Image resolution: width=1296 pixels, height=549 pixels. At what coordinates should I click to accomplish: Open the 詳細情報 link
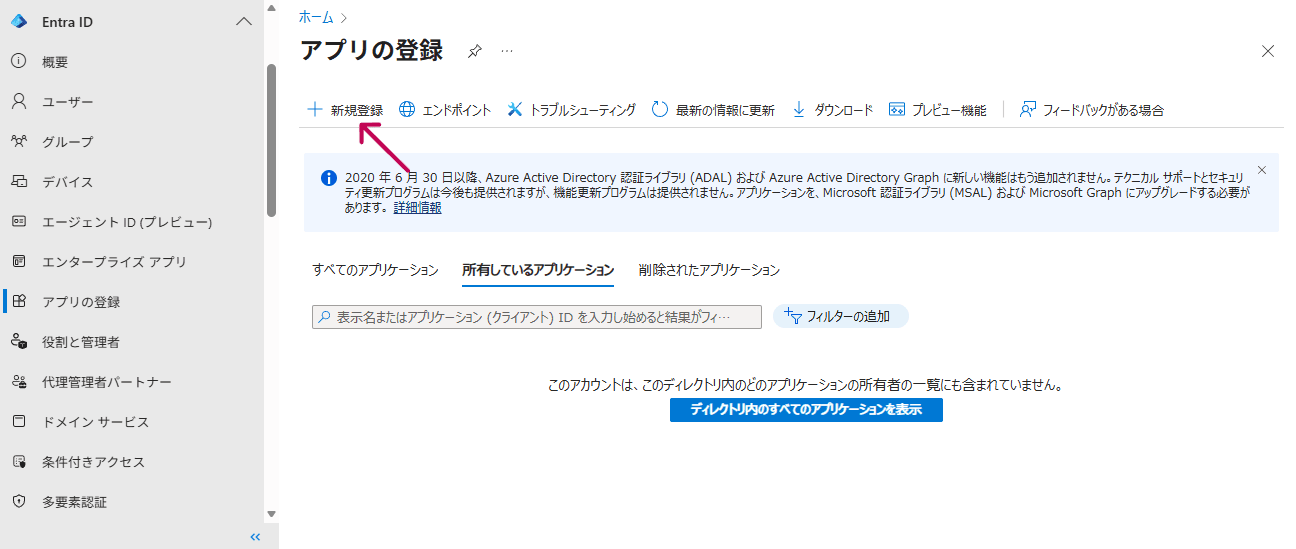click(417, 208)
